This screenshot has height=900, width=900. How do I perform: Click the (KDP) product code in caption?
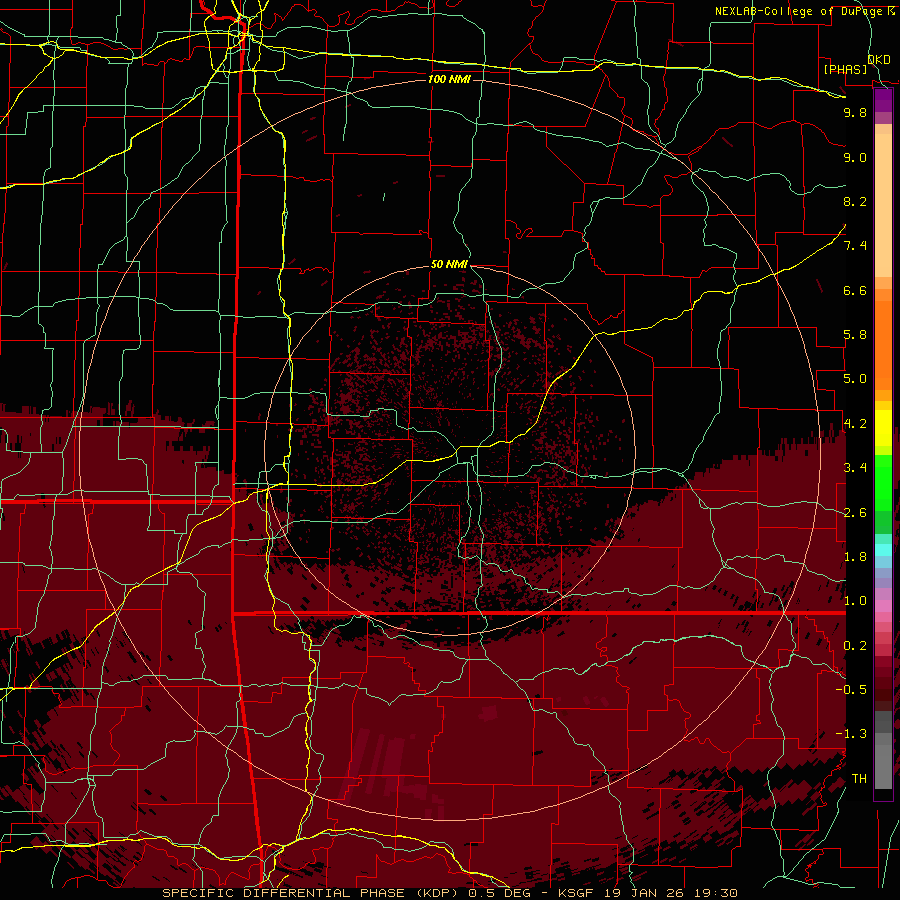(436, 893)
